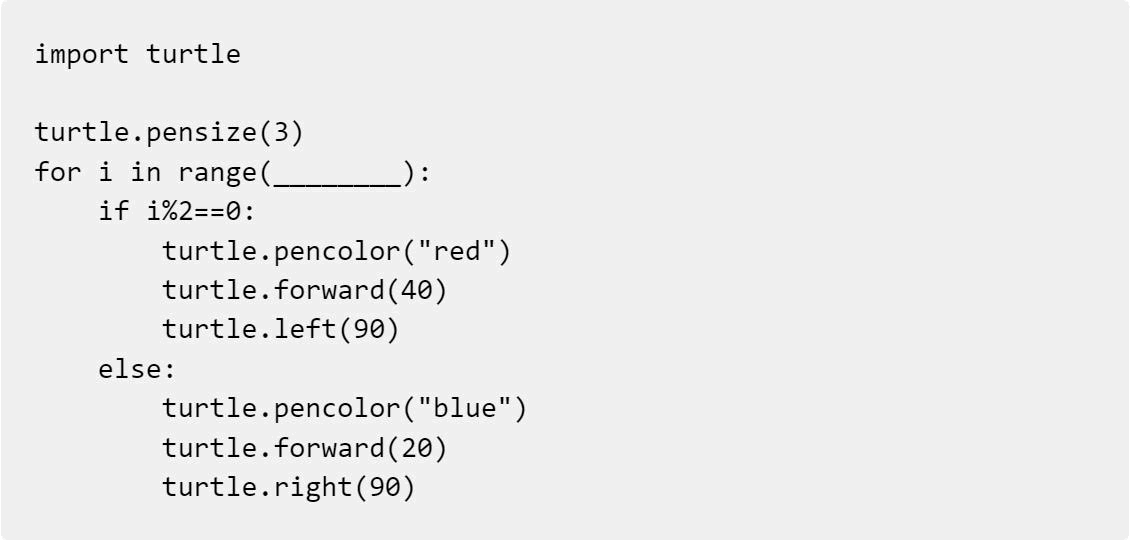The image size is (1131, 540).
Task: Click turtle.right(90) line
Action: coord(289,487)
